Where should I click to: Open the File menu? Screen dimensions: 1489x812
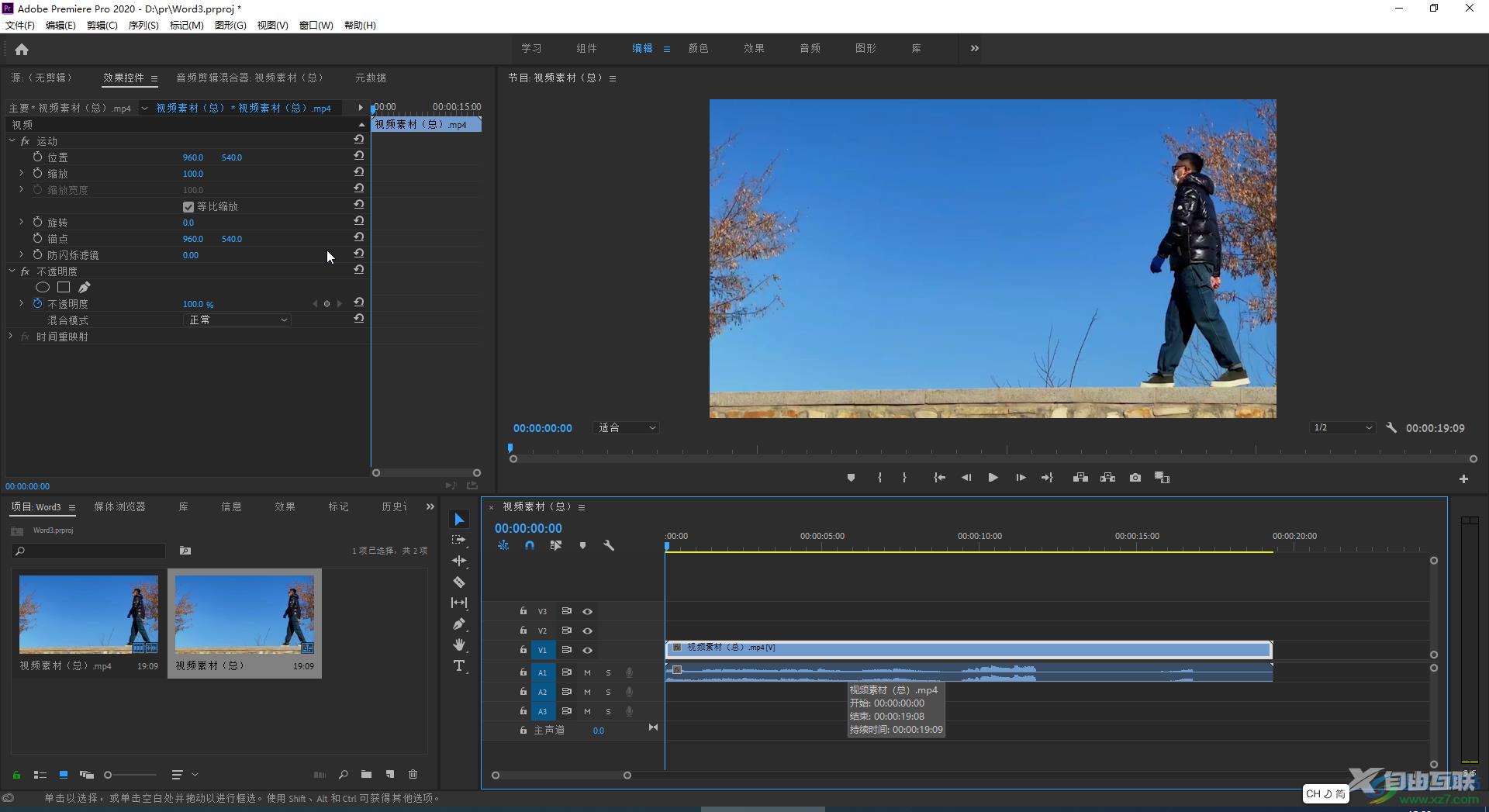point(20,25)
